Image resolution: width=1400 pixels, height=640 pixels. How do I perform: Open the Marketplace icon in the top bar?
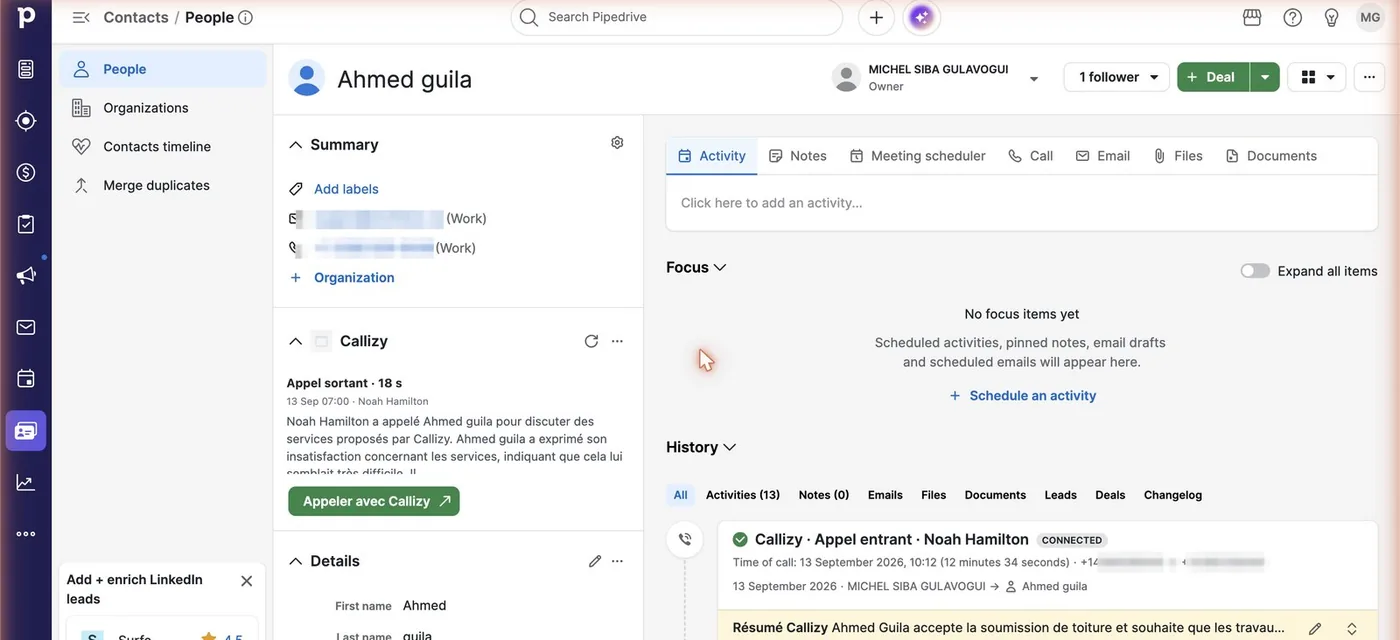click(1252, 17)
